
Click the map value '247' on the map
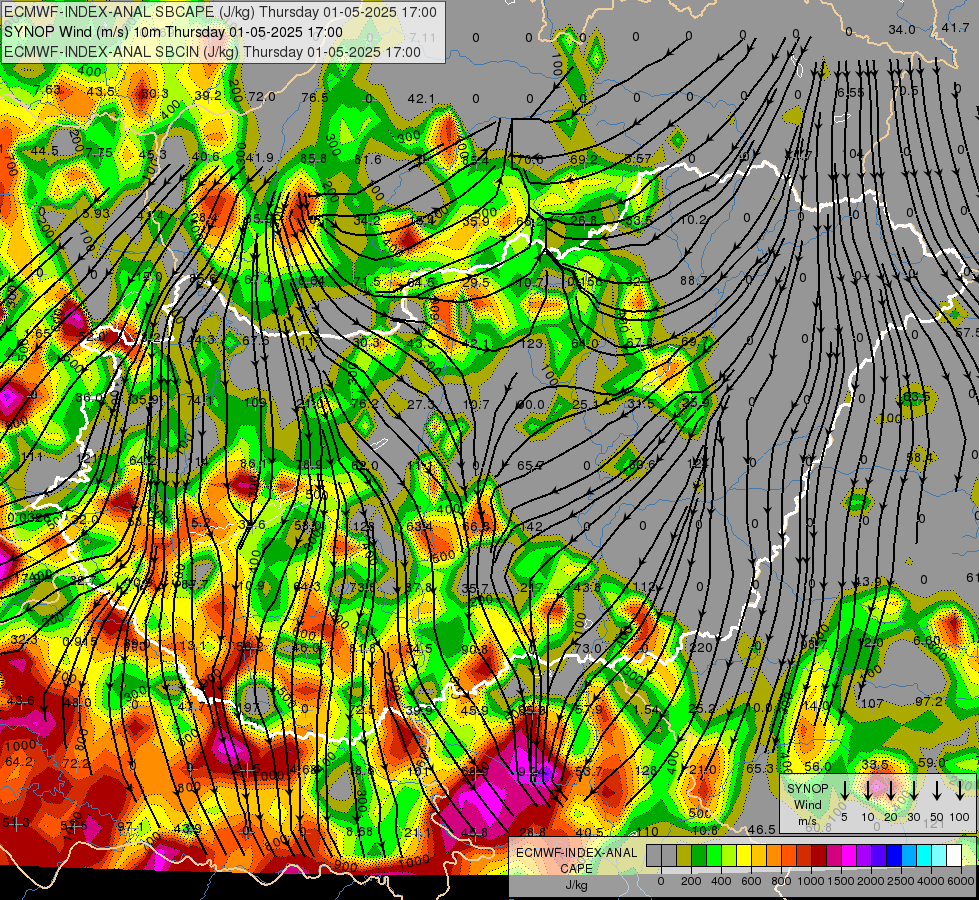coord(532,588)
